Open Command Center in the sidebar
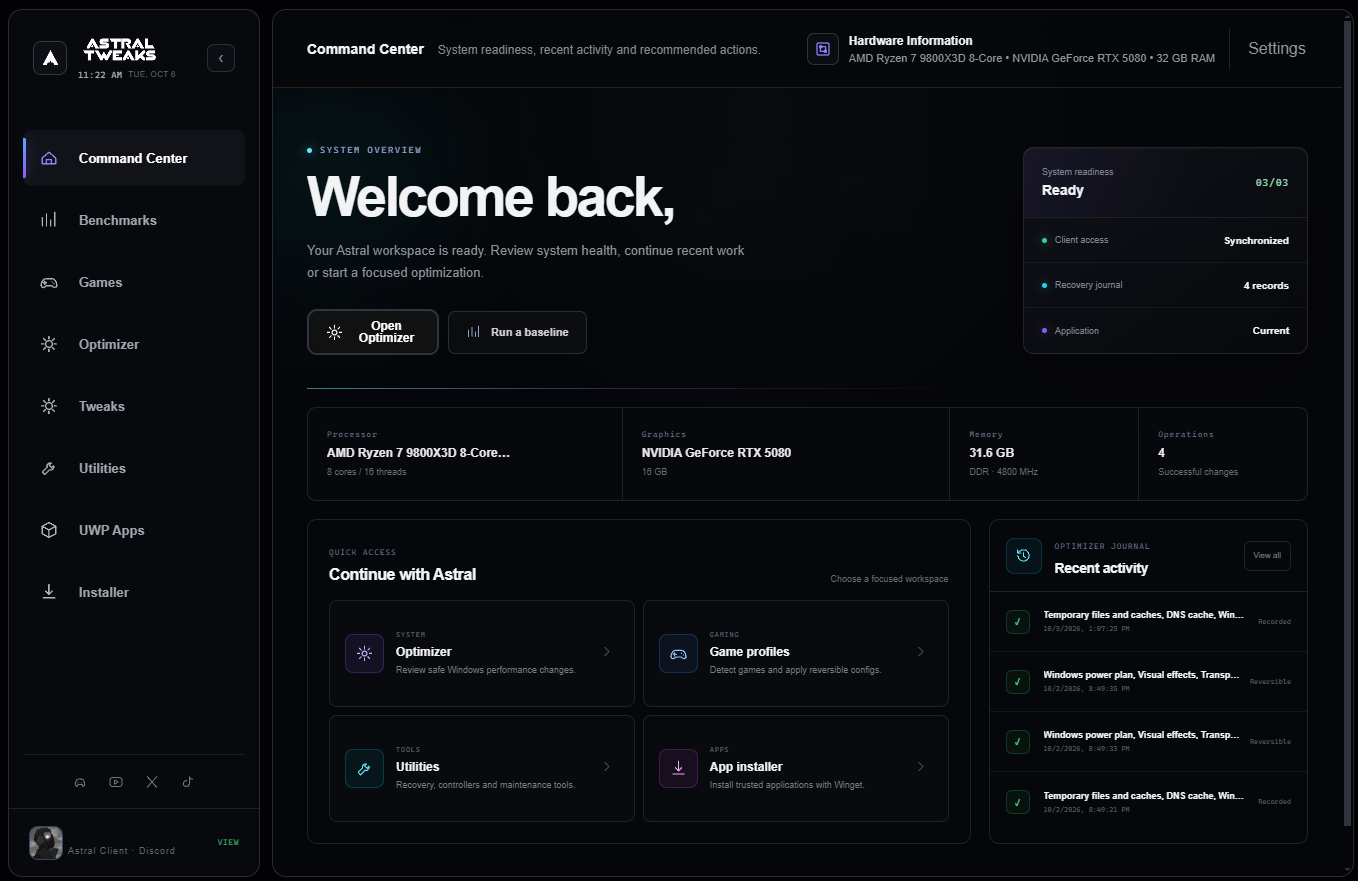Image resolution: width=1358 pixels, height=881 pixels. tap(134, 158)
